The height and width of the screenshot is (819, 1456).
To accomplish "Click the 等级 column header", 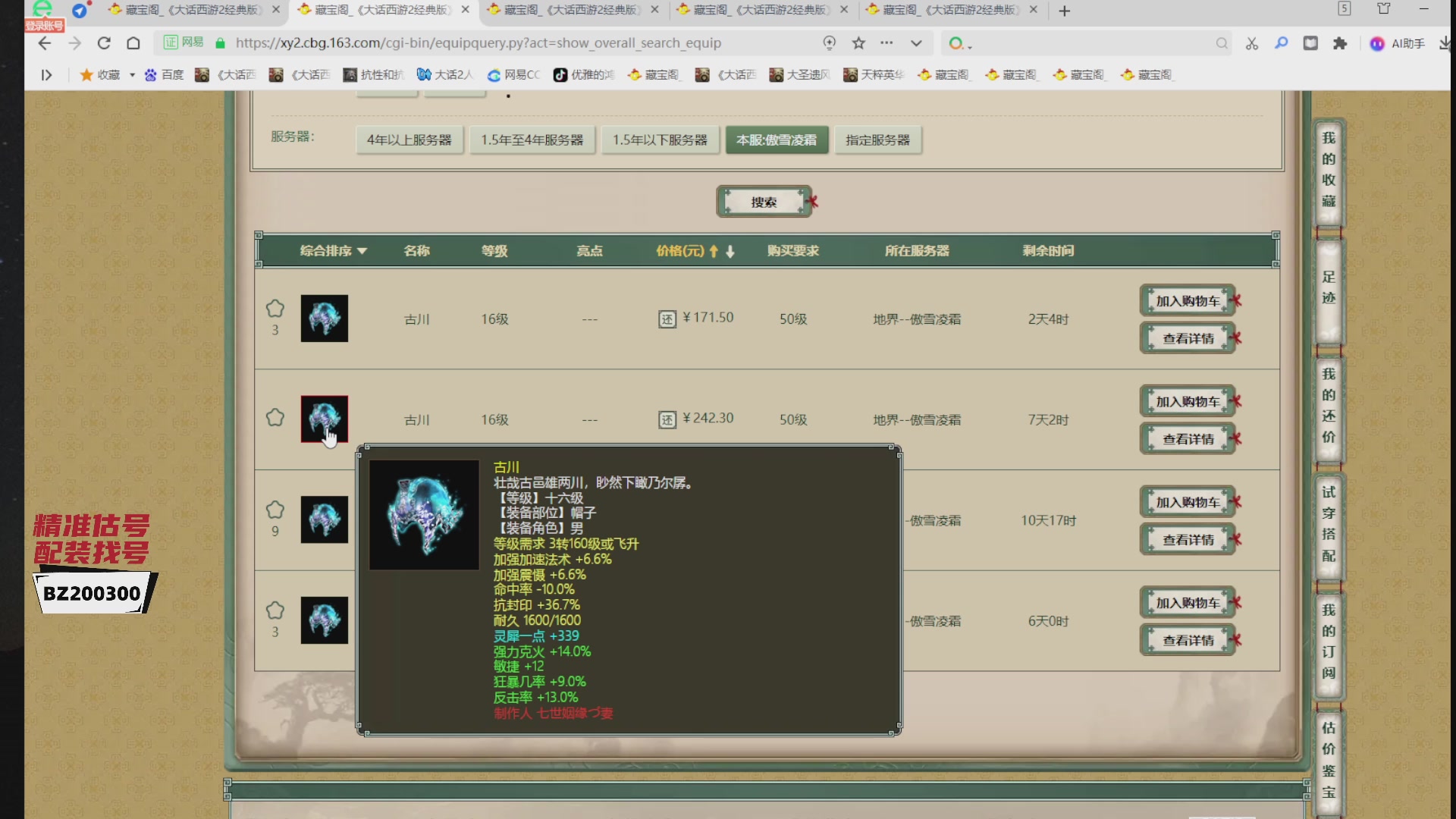I will [x=494, y=251].
